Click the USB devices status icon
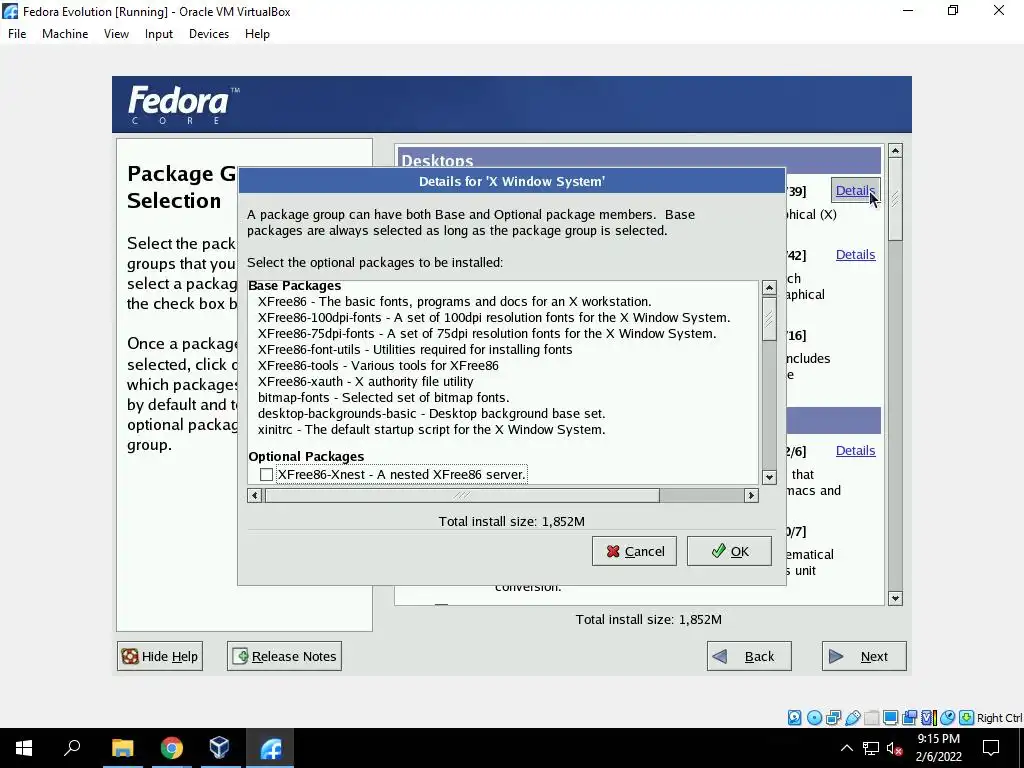The image size is (1024, 768). [852, 718]
